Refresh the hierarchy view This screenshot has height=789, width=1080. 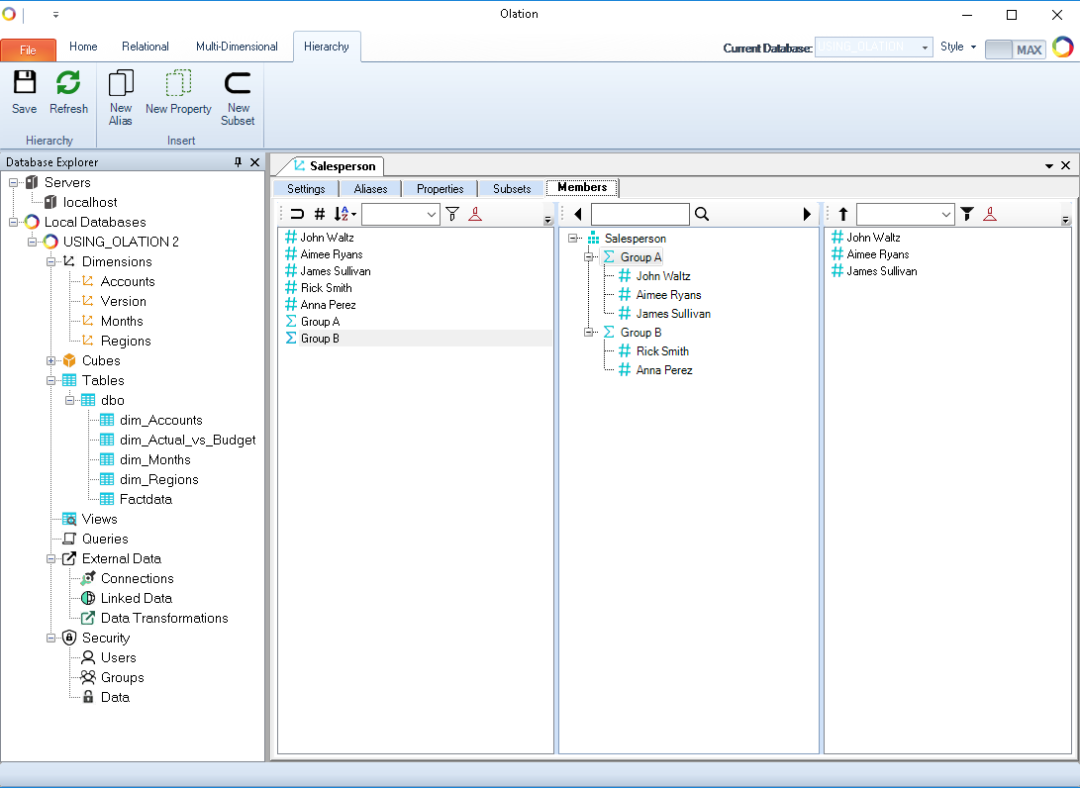point(69,92)
